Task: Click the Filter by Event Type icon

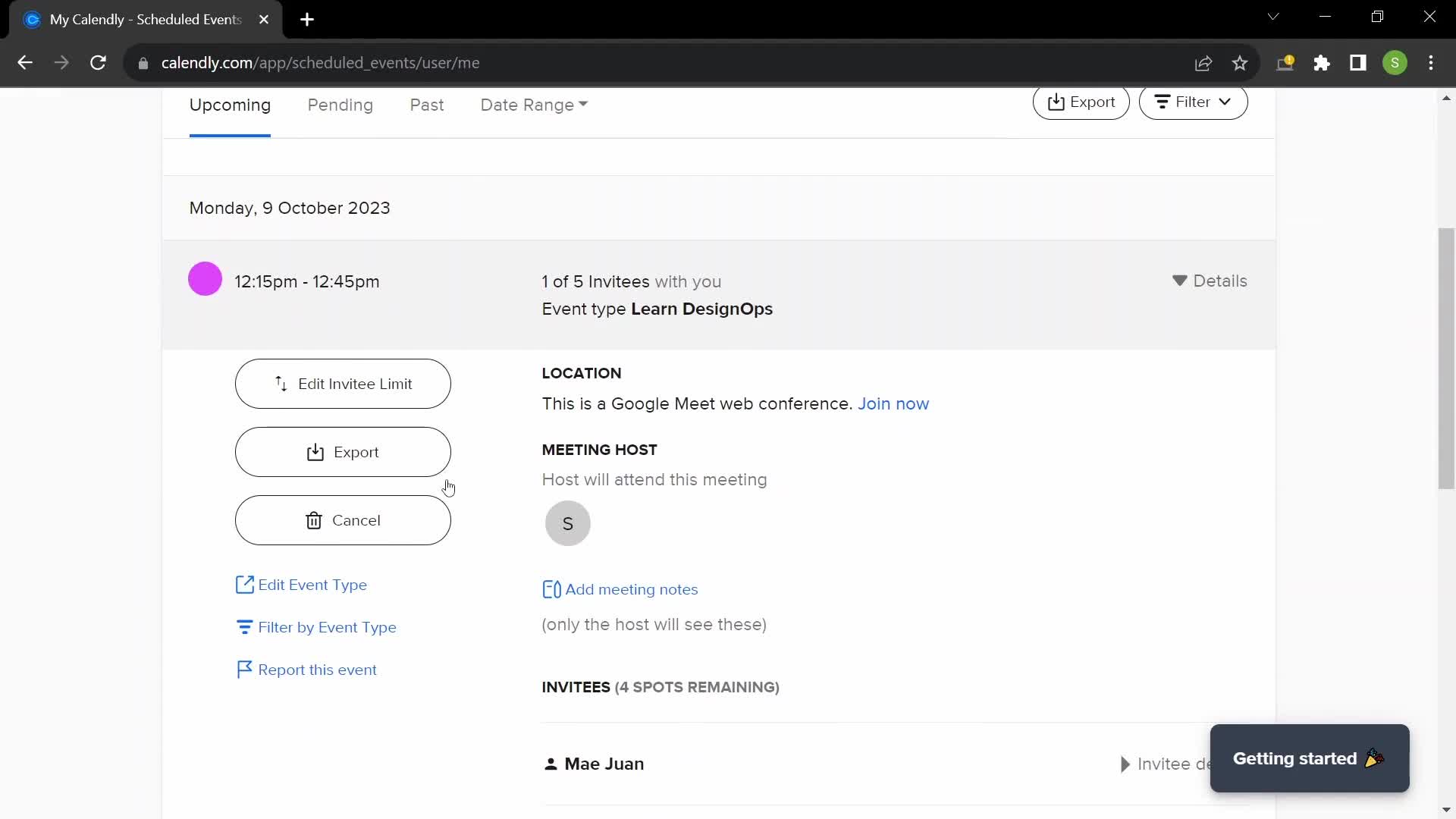Action: pos(246,627)
